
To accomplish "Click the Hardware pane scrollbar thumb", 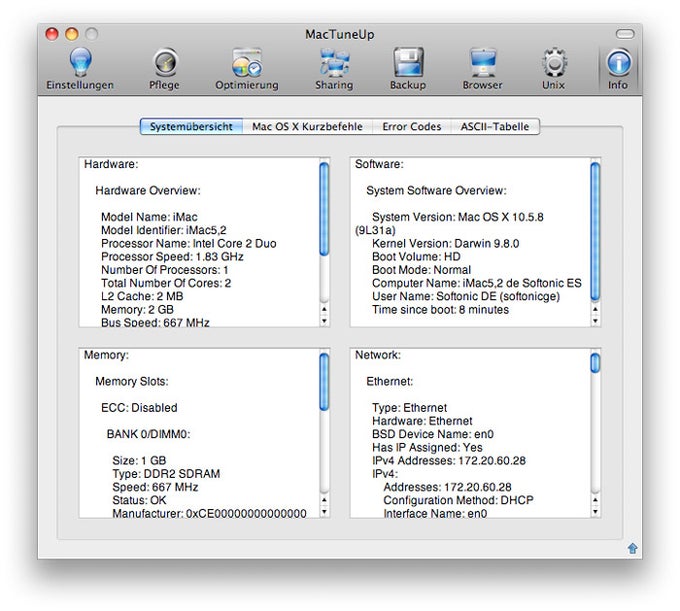I will [x=324, y=209].
